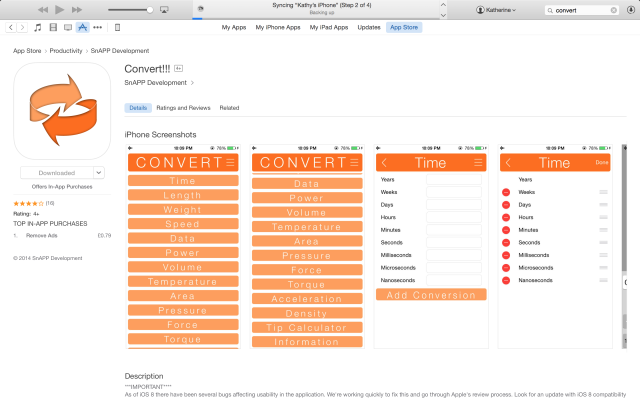Open the Ratings and Reviews tab

point(183,108)
